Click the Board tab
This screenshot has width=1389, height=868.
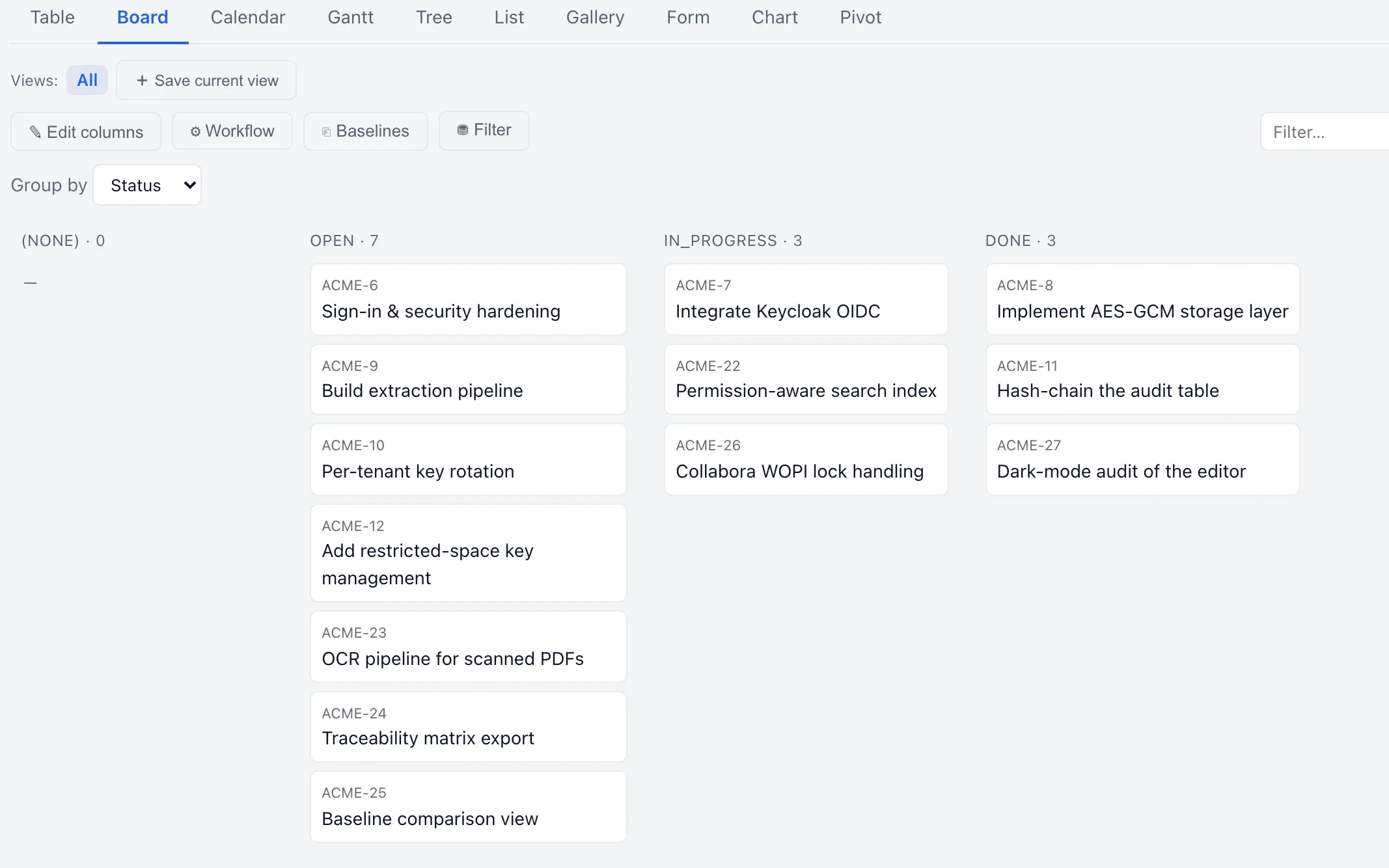pyautogui.click(x=143, y=18)
